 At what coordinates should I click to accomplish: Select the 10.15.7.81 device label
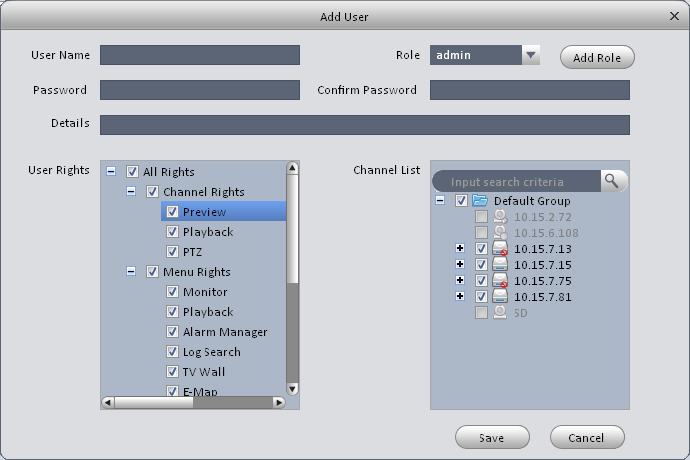543,297
